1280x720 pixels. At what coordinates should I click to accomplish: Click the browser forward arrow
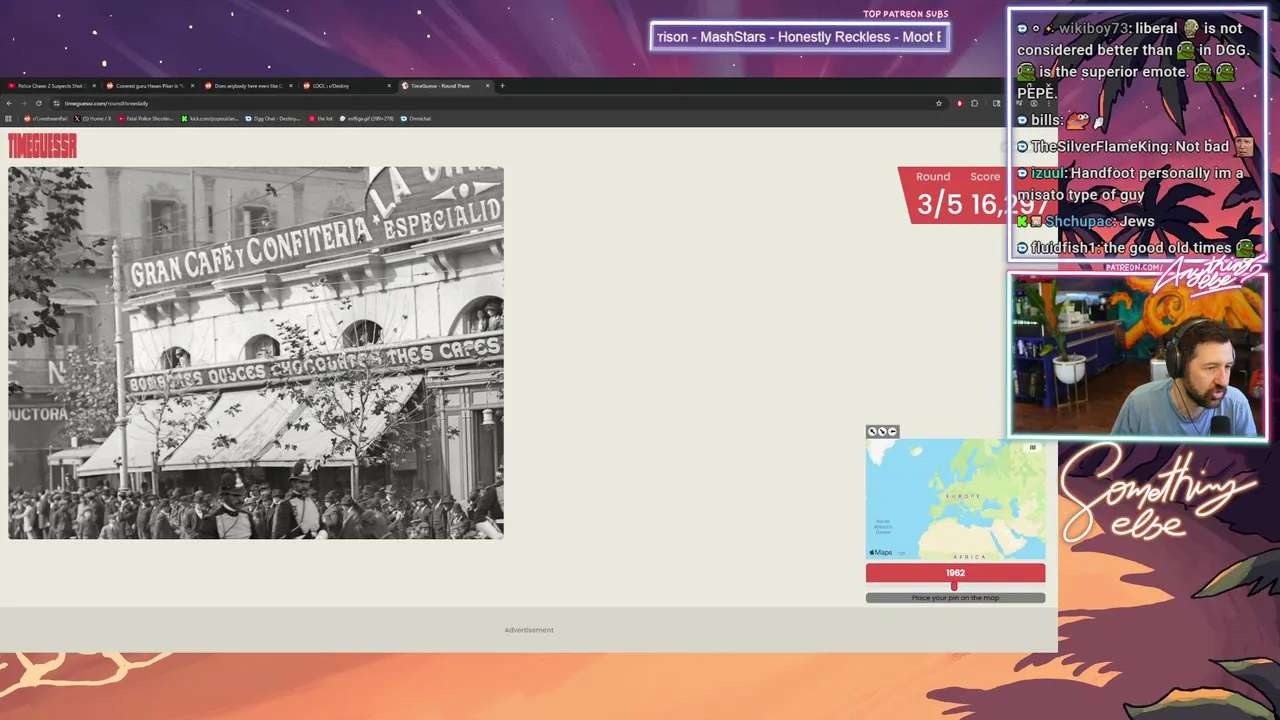click(x=24, y=103)
